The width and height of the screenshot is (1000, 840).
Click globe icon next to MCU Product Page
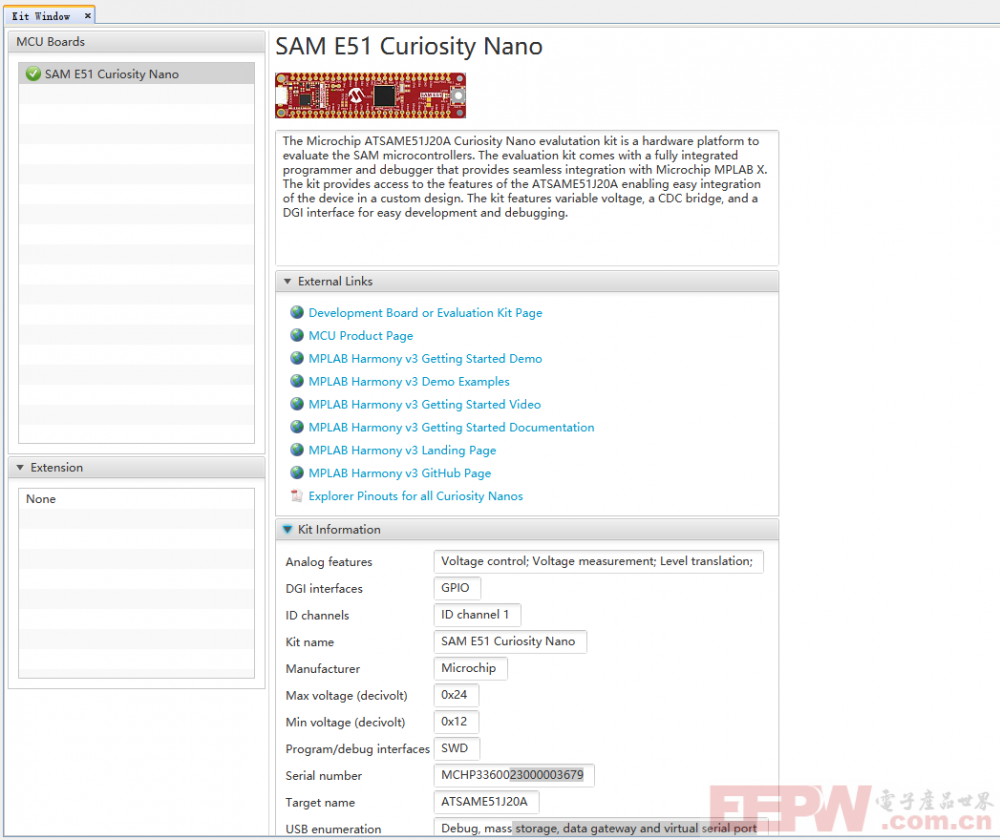(x=297, y=335)
